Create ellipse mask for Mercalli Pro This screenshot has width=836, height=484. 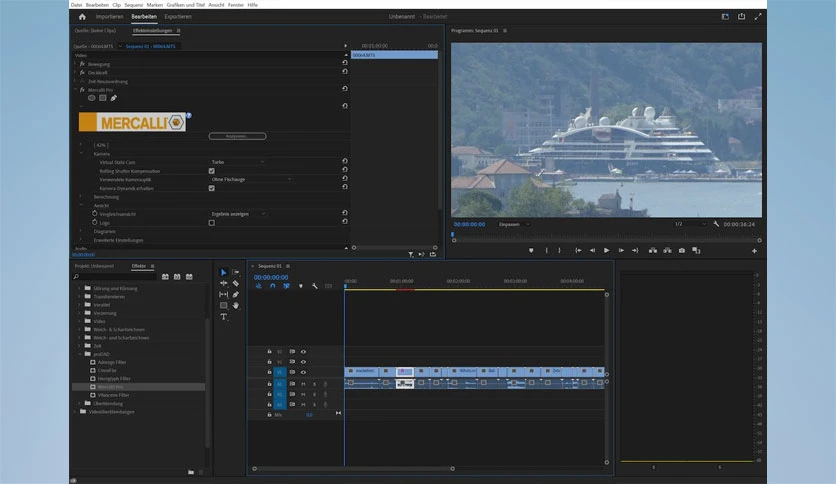point(92,98)
